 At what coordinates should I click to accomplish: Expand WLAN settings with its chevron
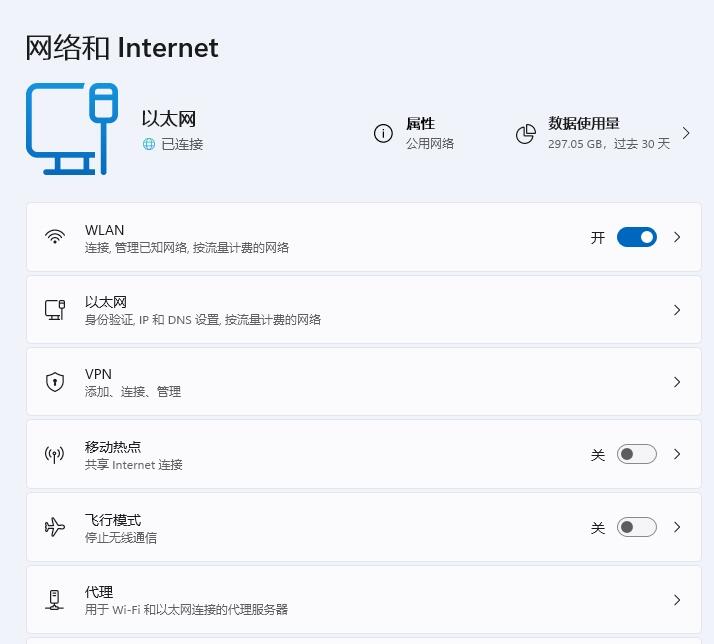[677, 237]
